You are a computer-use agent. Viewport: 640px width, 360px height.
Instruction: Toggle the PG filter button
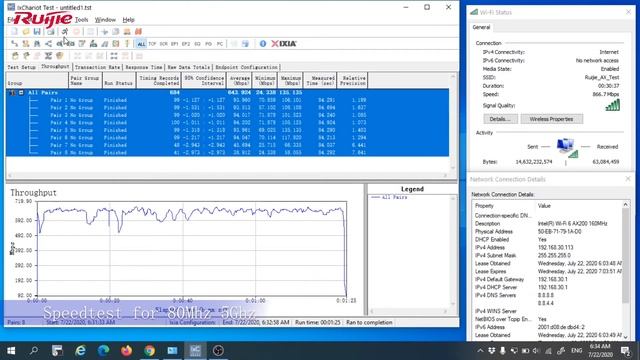(x=209, y=44)
